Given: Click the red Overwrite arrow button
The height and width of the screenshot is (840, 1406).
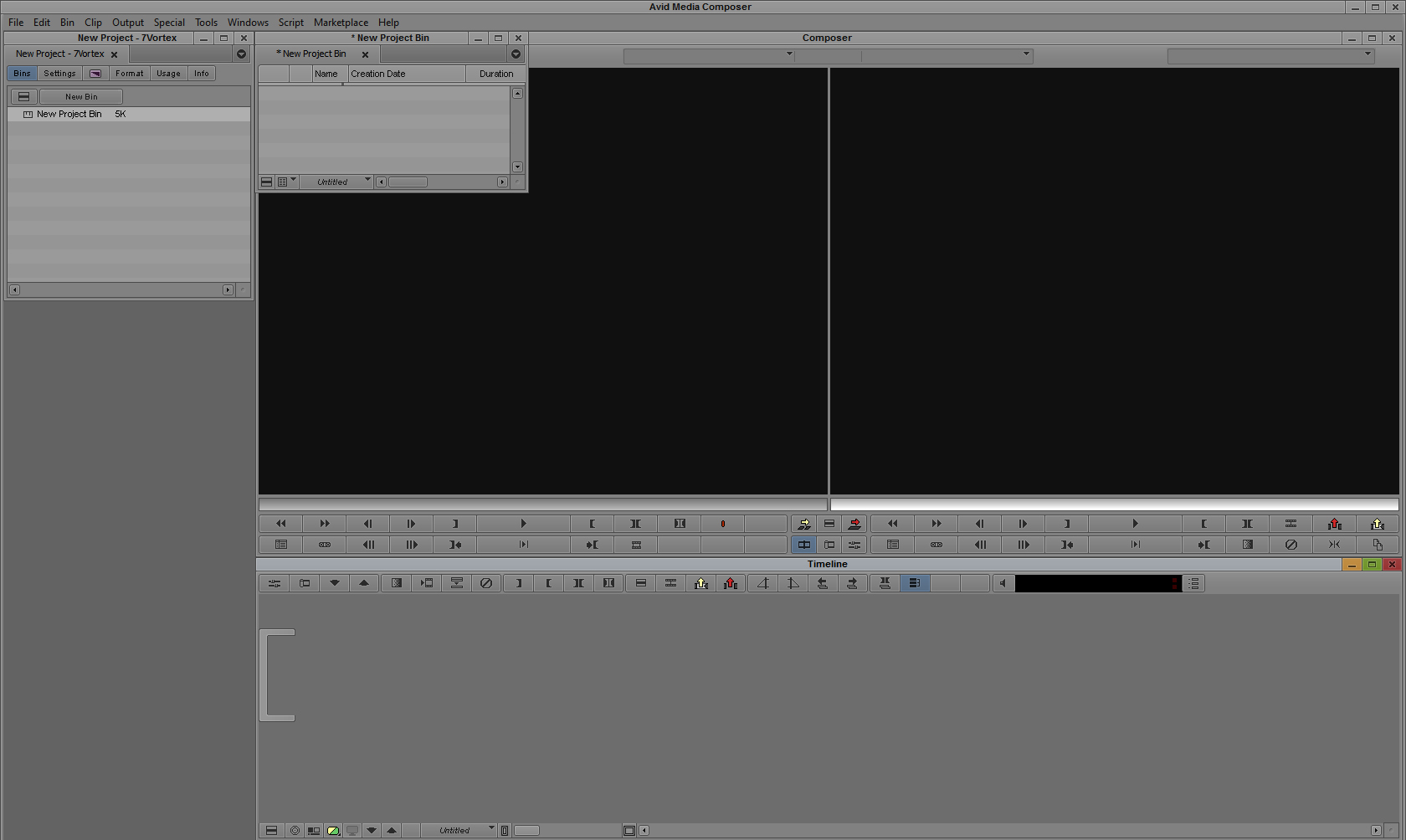Looking at the screenshot, I should (x=854, y=524).
